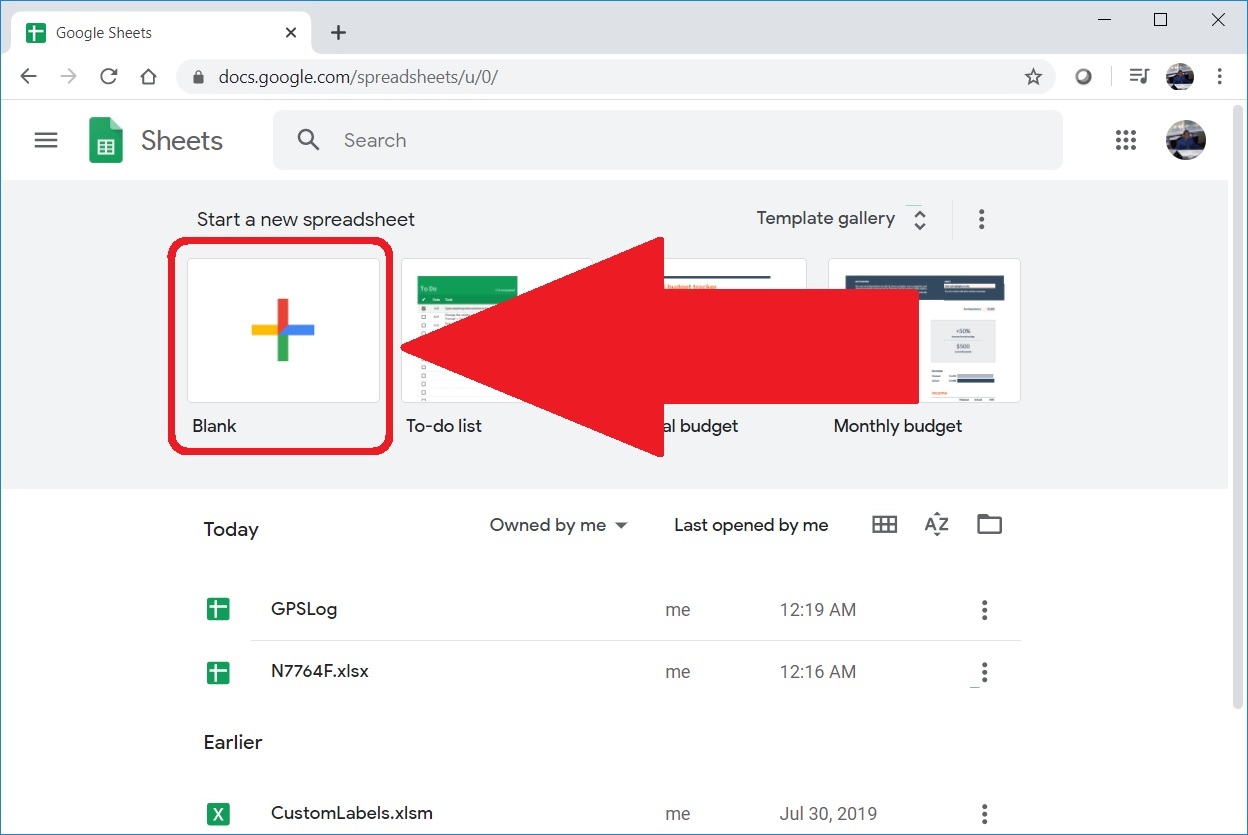The height and width of the screenshot is (835, 1248).
Task: Open the start-section more options dots
Action: pos(982,219)
